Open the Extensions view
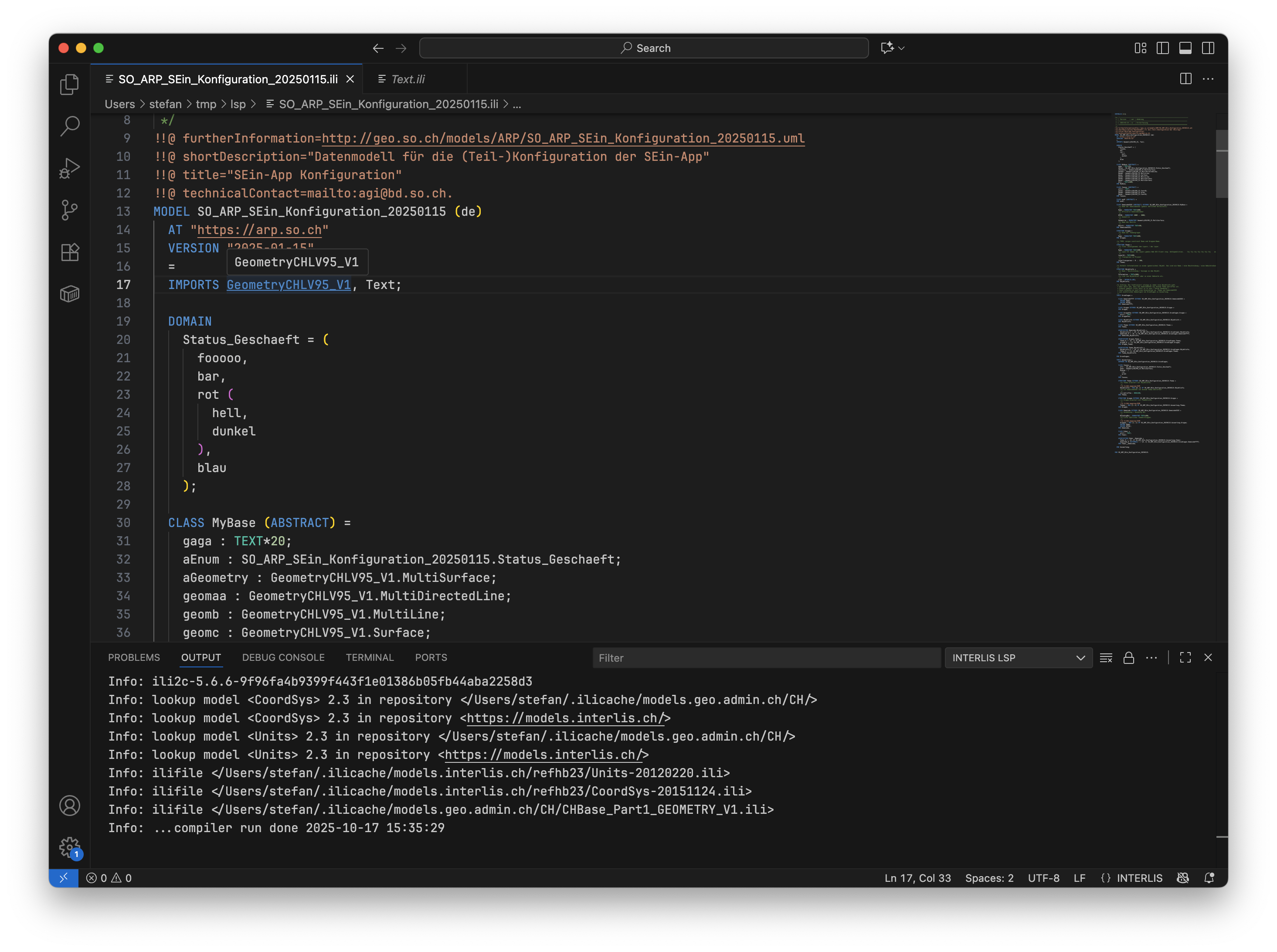 point(69,252)
